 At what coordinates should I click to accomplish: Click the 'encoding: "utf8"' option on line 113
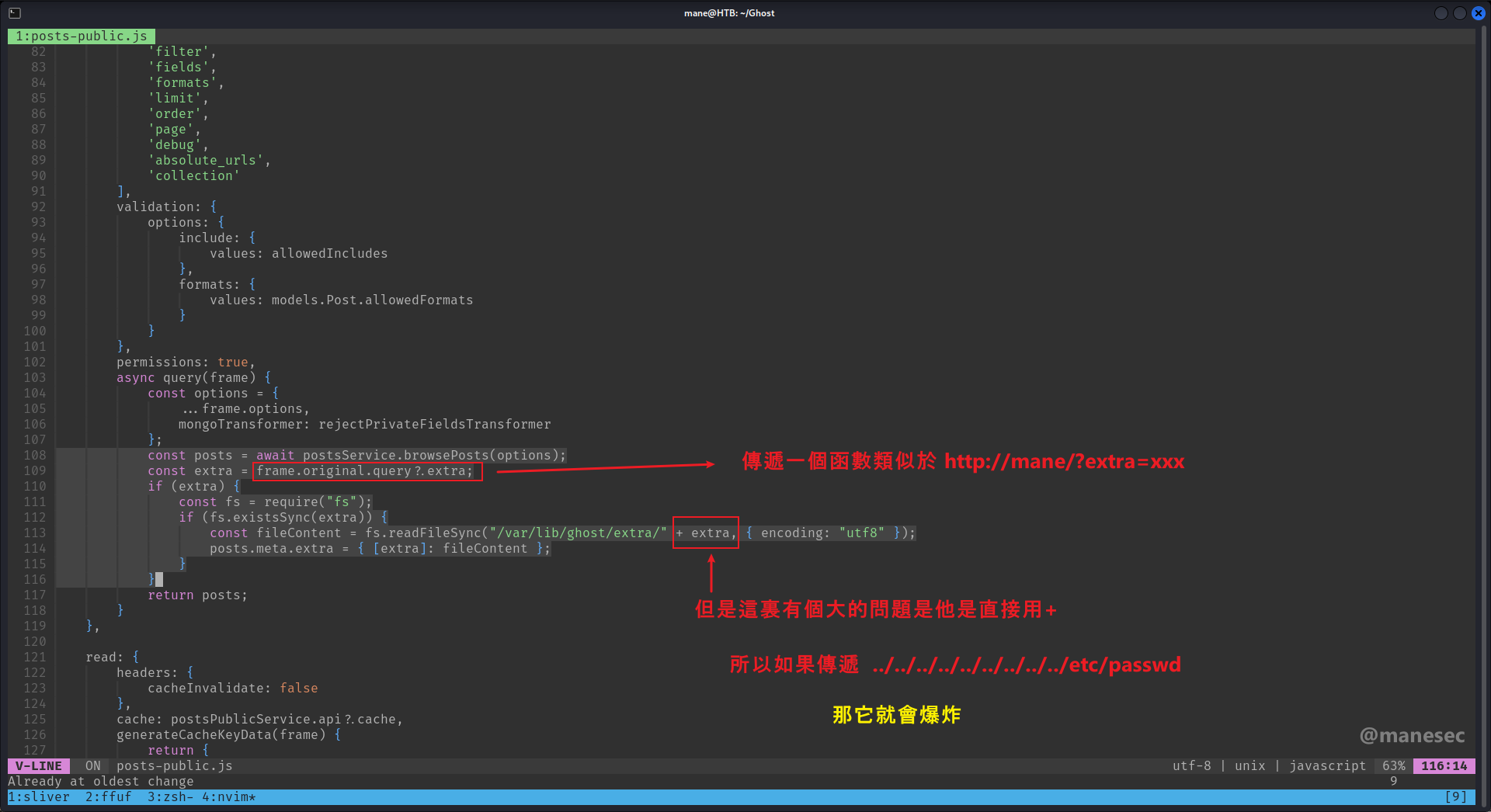tap(823, 533)
